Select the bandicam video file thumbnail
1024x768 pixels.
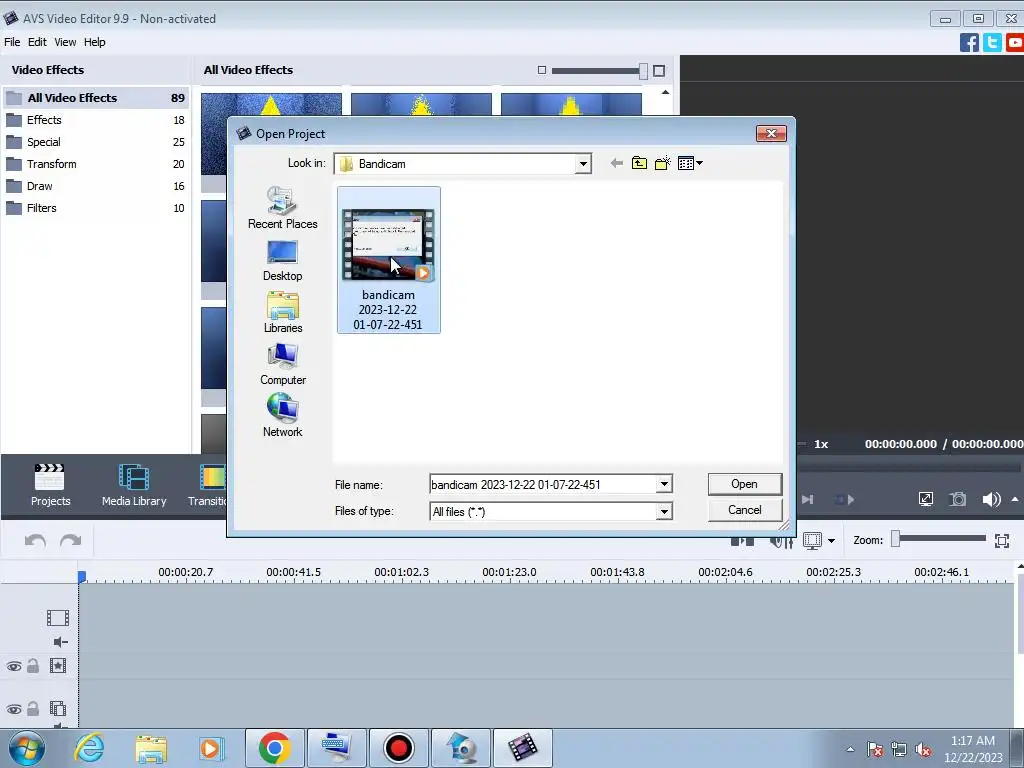click(389, 260)
